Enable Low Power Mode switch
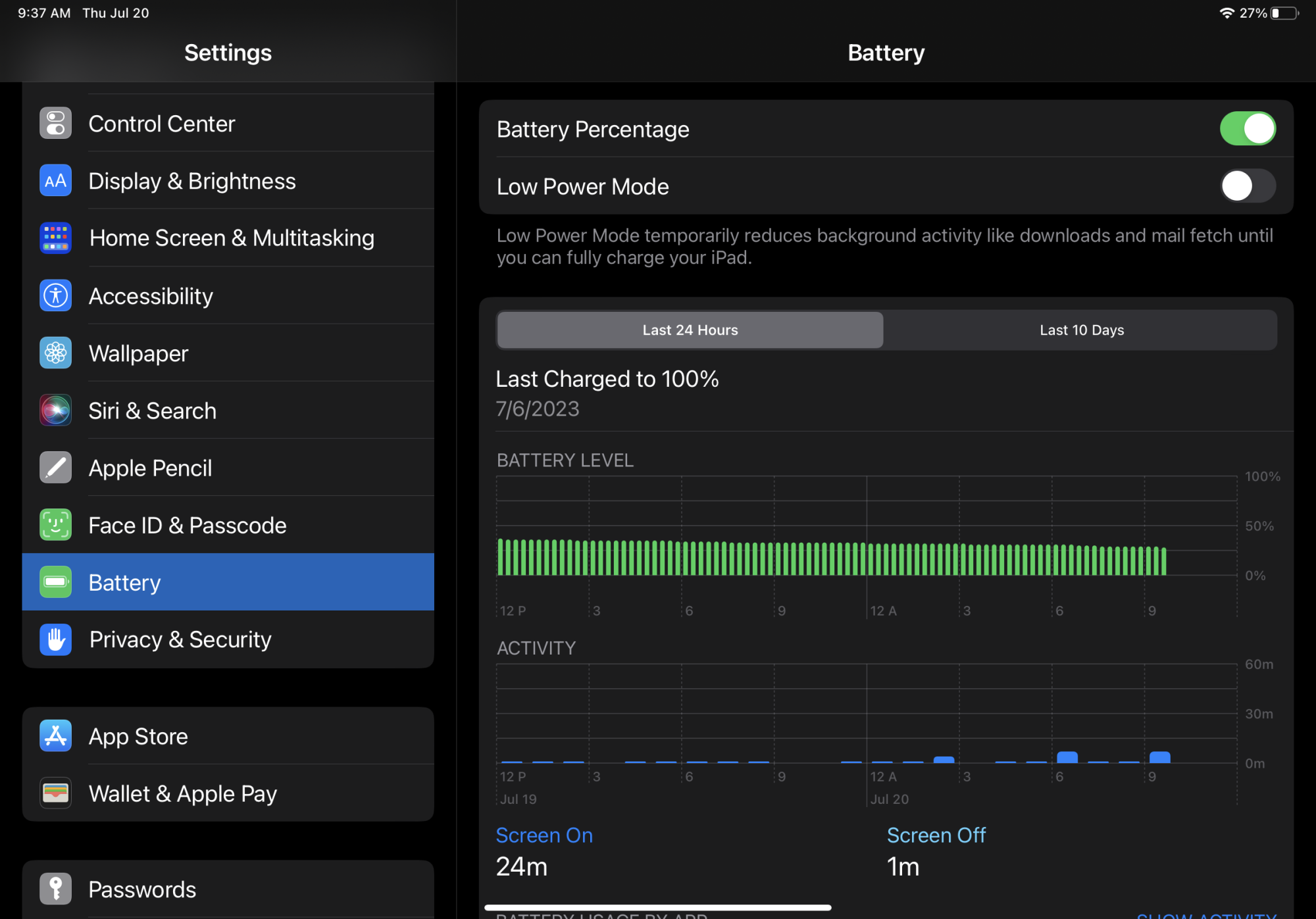The image size is (1316, 919). point(1247,186)
